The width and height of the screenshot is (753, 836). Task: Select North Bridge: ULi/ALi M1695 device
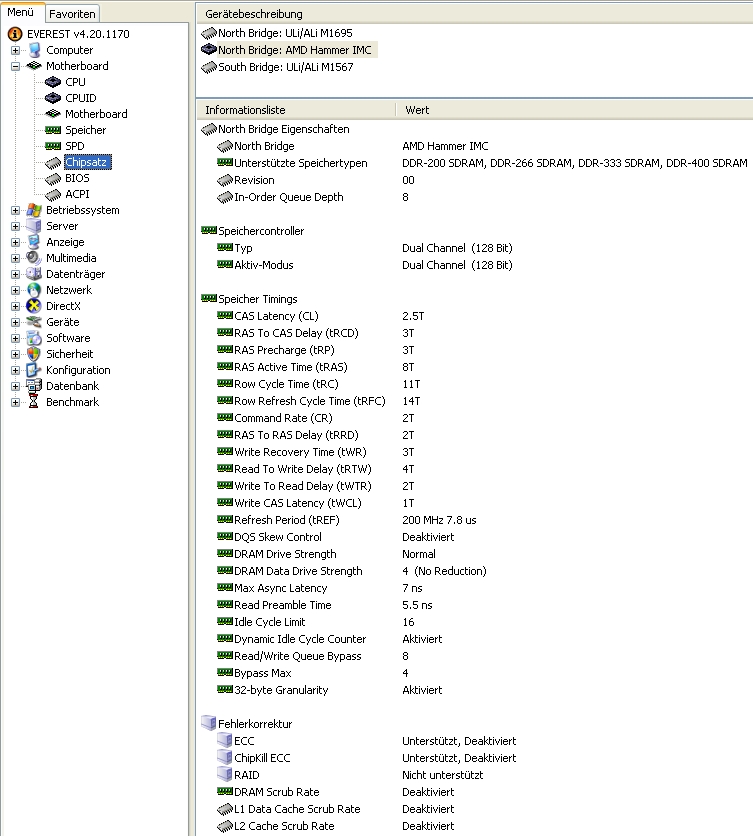[285, 33]
